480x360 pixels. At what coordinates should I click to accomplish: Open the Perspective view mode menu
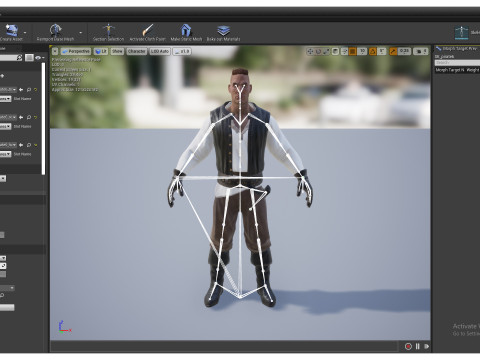76,51
